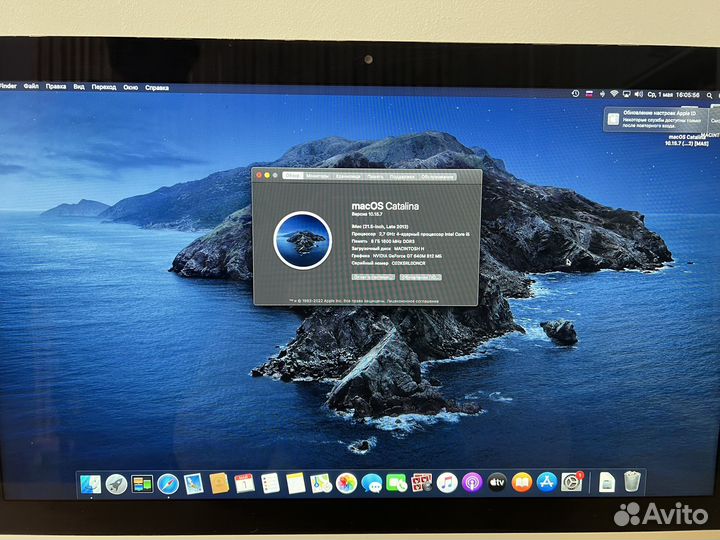The width and height of the screenshot is (720, 540).
Task: Open the Правка menu
Action: point(56,86)
